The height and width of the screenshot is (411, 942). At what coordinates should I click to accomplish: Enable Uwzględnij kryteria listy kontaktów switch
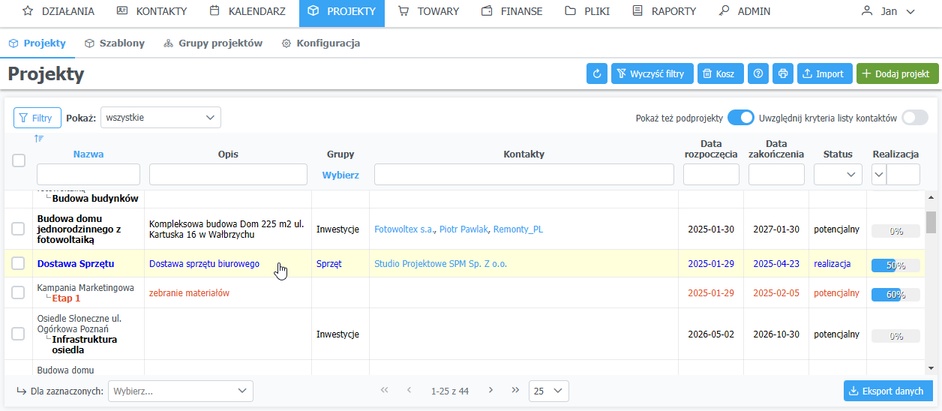click(914, 118)
